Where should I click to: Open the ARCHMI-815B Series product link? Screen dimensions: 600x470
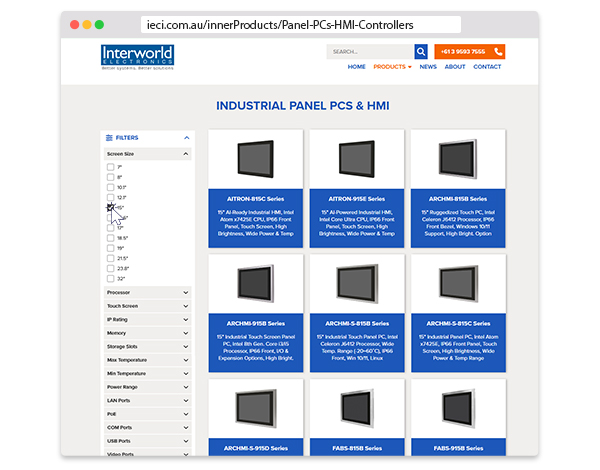tap(458, 199)
